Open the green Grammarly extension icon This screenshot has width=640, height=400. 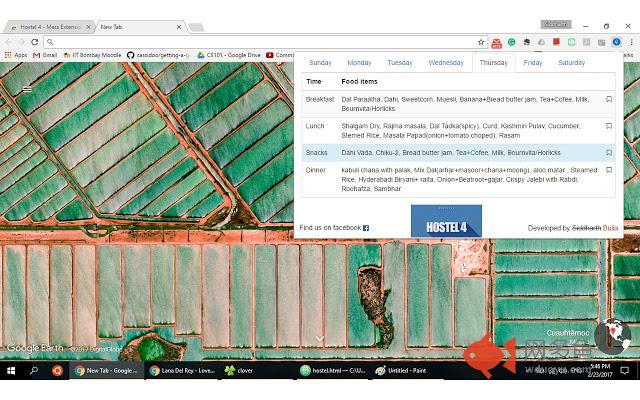511,42
